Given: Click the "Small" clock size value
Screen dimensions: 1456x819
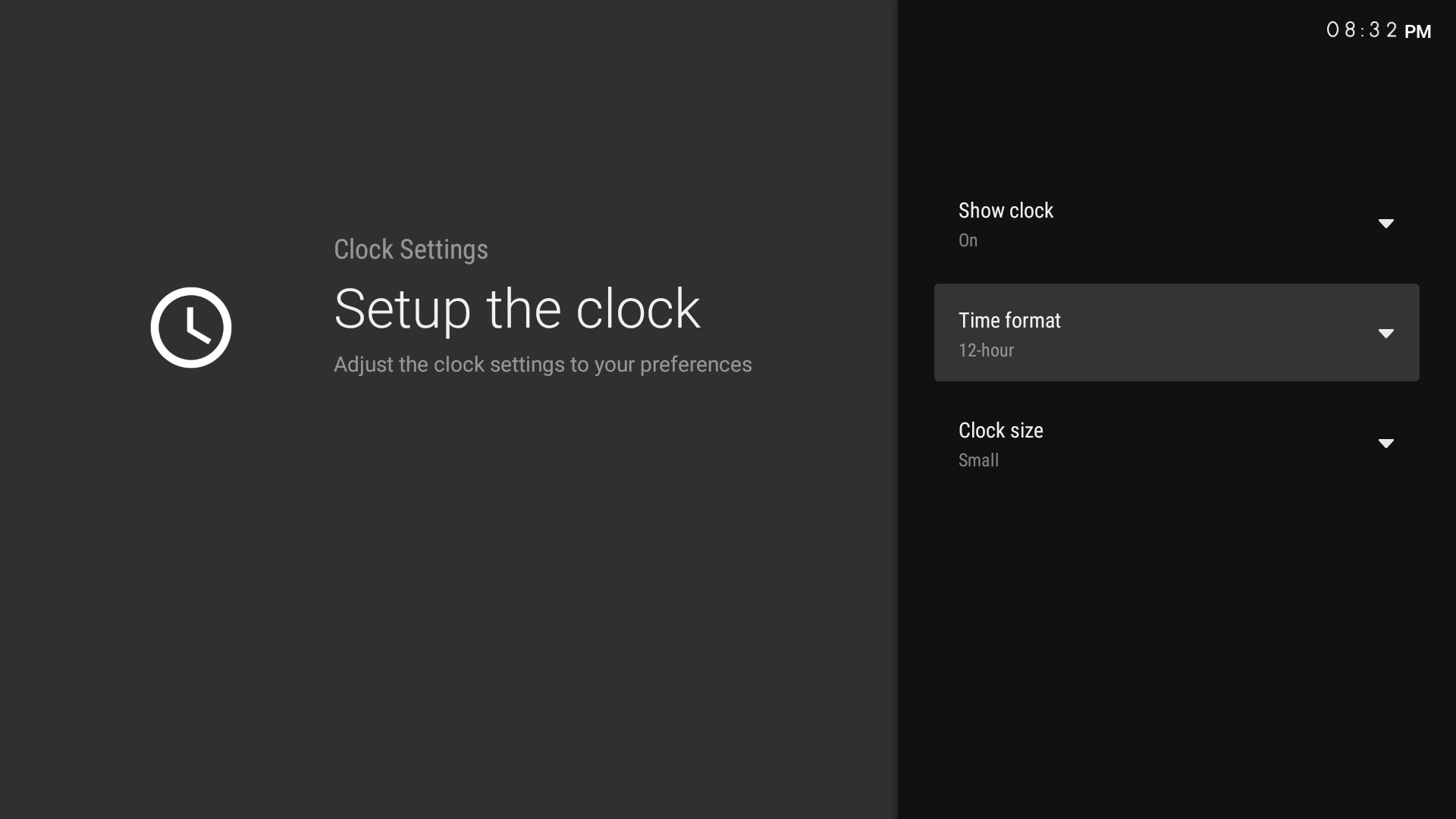Looking at the screenshot, I should 978,460.
